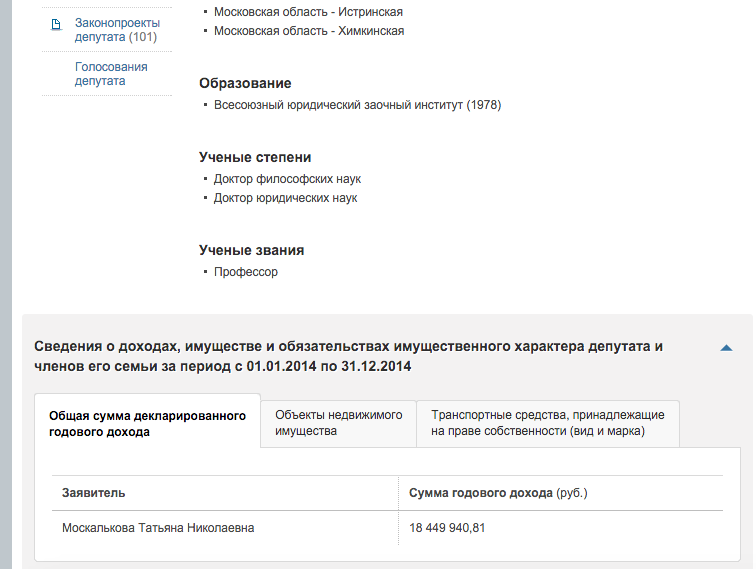Open the Голосования депутата link
The height and width of the screenshot is (569, 756).
click(x=111, y=74)
